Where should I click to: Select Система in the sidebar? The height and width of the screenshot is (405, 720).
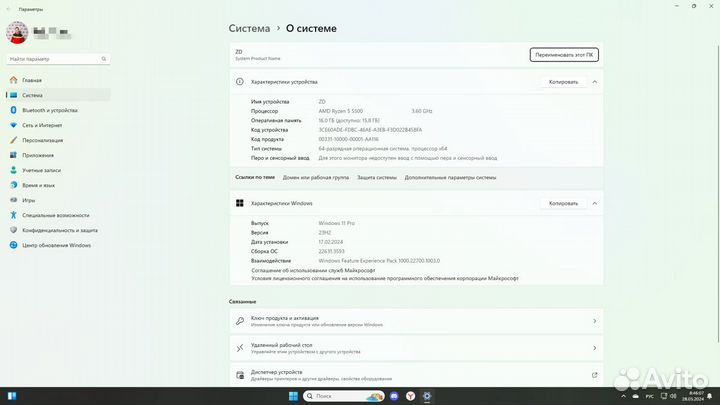(x=58, y=95)
